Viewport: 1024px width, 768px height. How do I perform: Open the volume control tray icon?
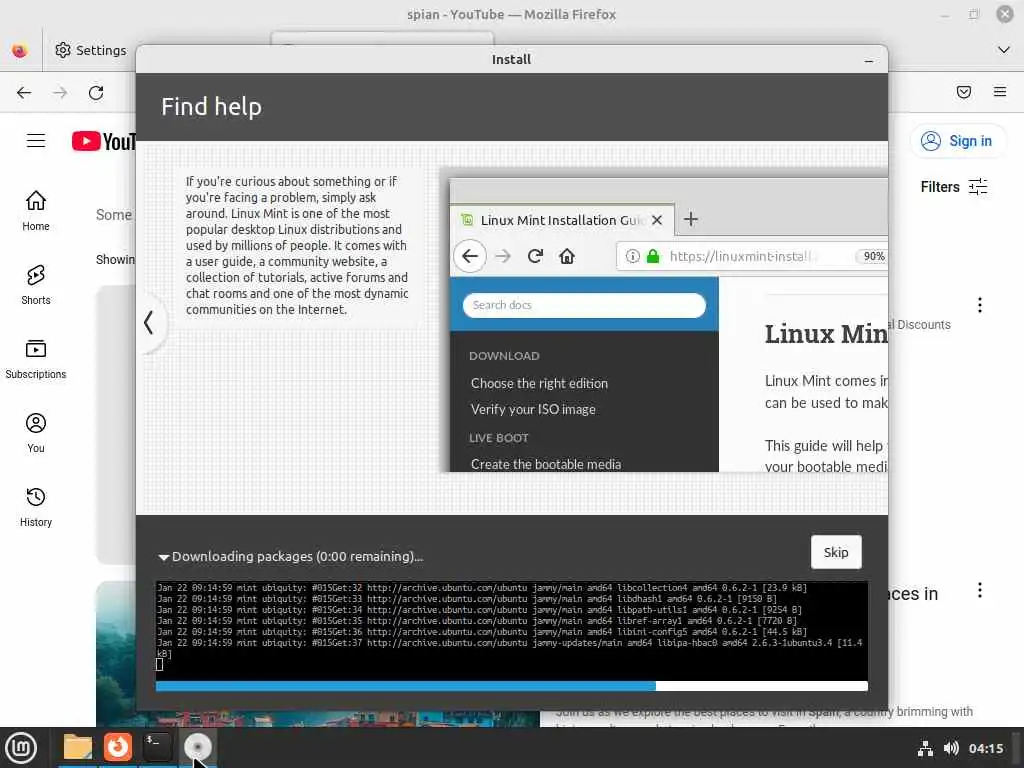click(x=952, y=748)
